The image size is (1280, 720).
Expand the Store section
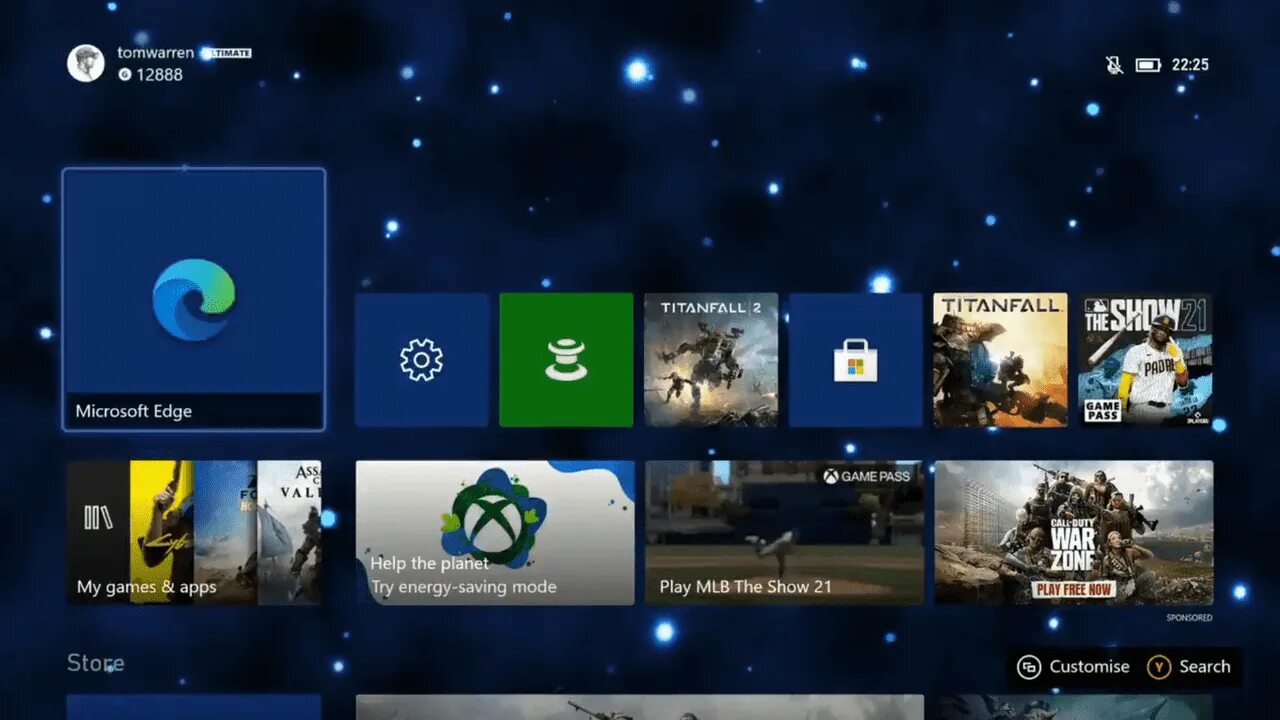tap(95, 663)
